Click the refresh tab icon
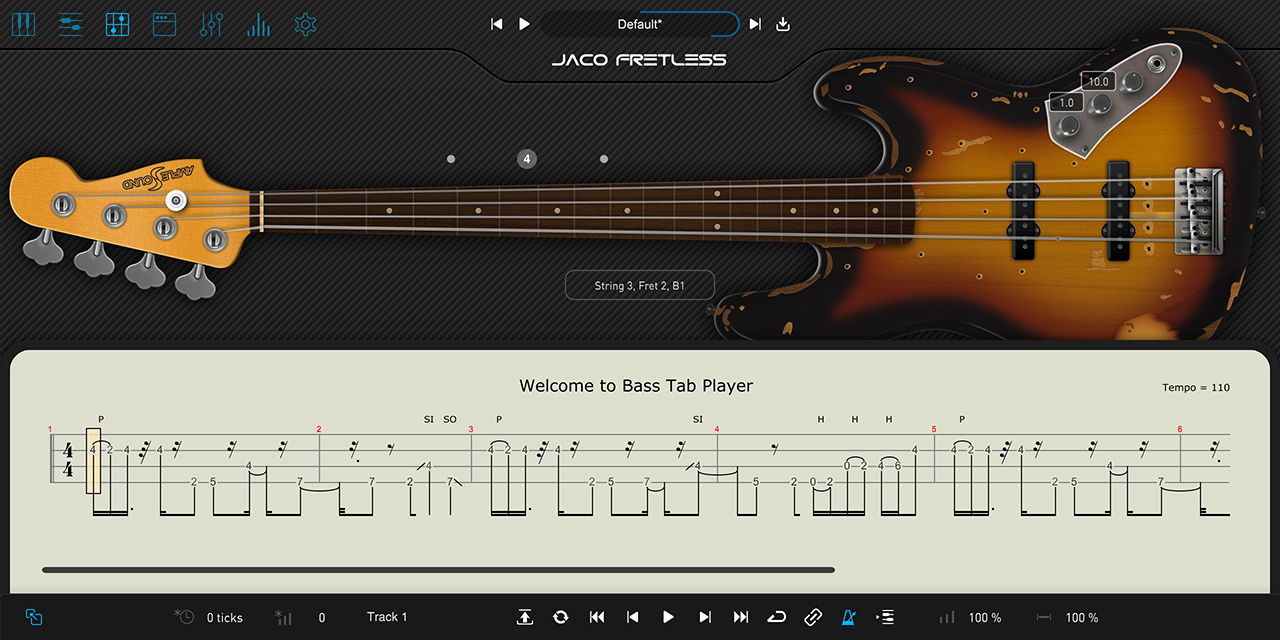Viewport: 1280px width, 640px height. click(x=560, y=617)
